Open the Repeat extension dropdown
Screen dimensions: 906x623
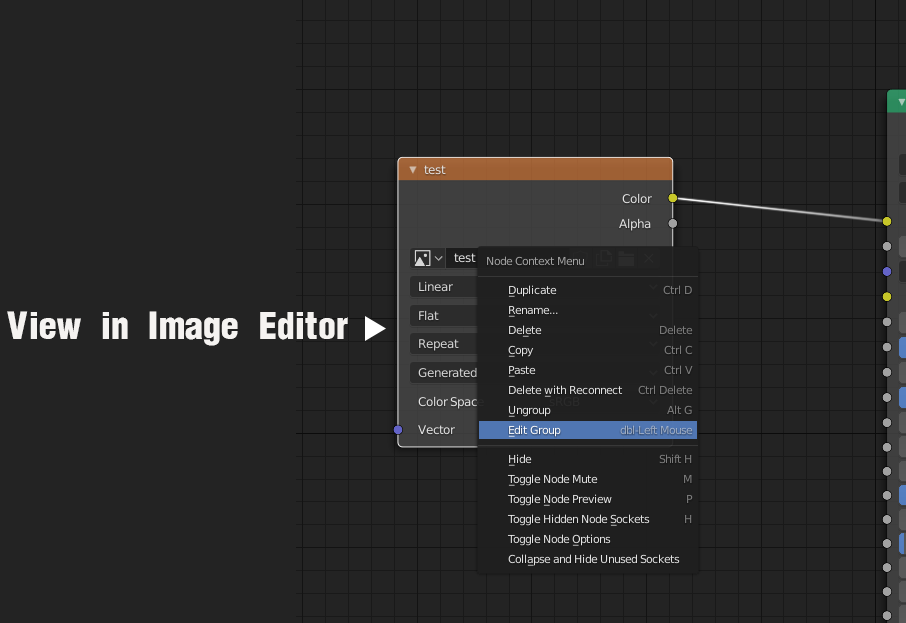444,344
